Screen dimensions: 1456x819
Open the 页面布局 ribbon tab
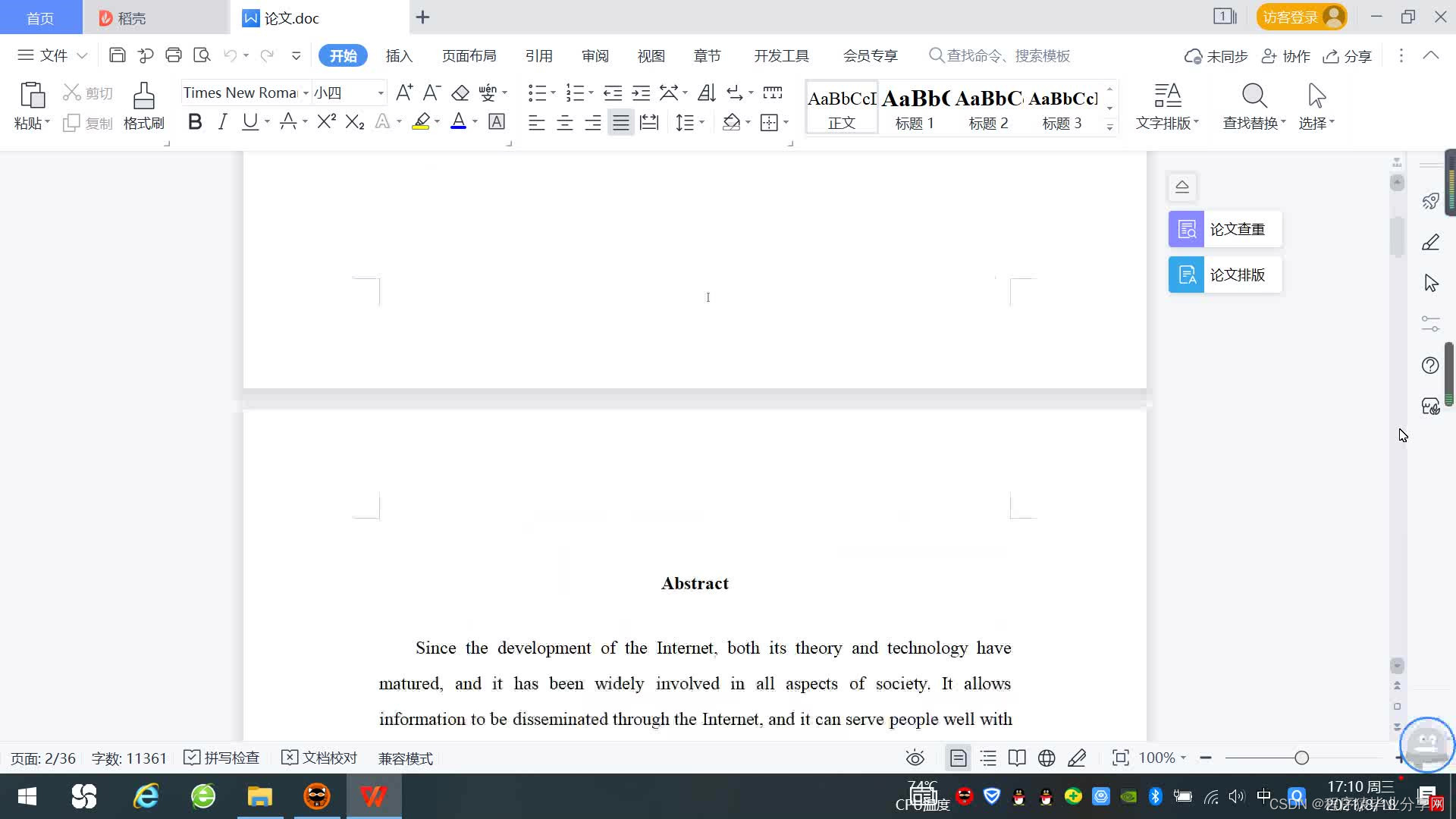point(469,55)
